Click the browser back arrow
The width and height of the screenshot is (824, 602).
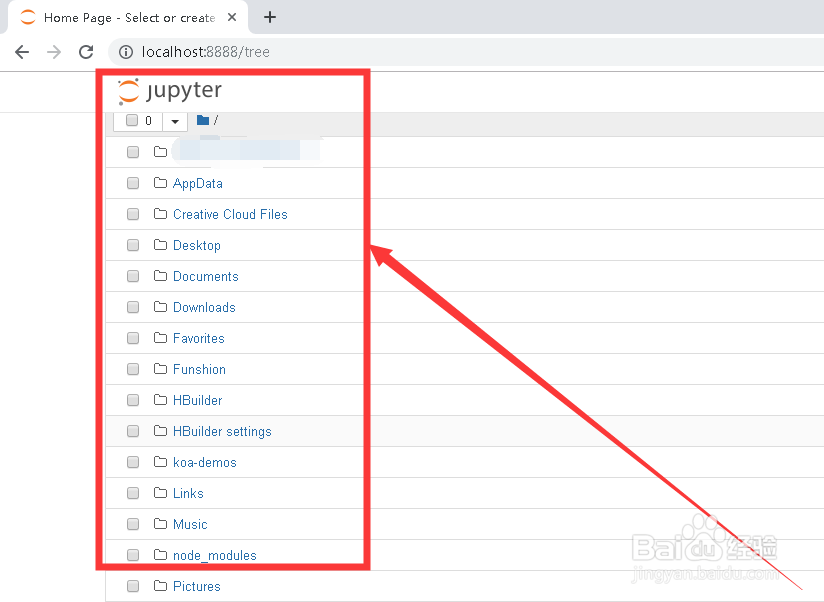pyautogui.click(x=22, y=52)
